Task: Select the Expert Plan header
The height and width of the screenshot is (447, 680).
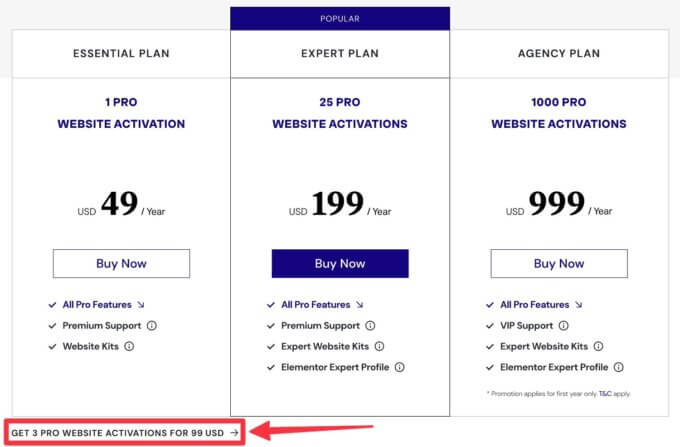Action: click(340, 53)
